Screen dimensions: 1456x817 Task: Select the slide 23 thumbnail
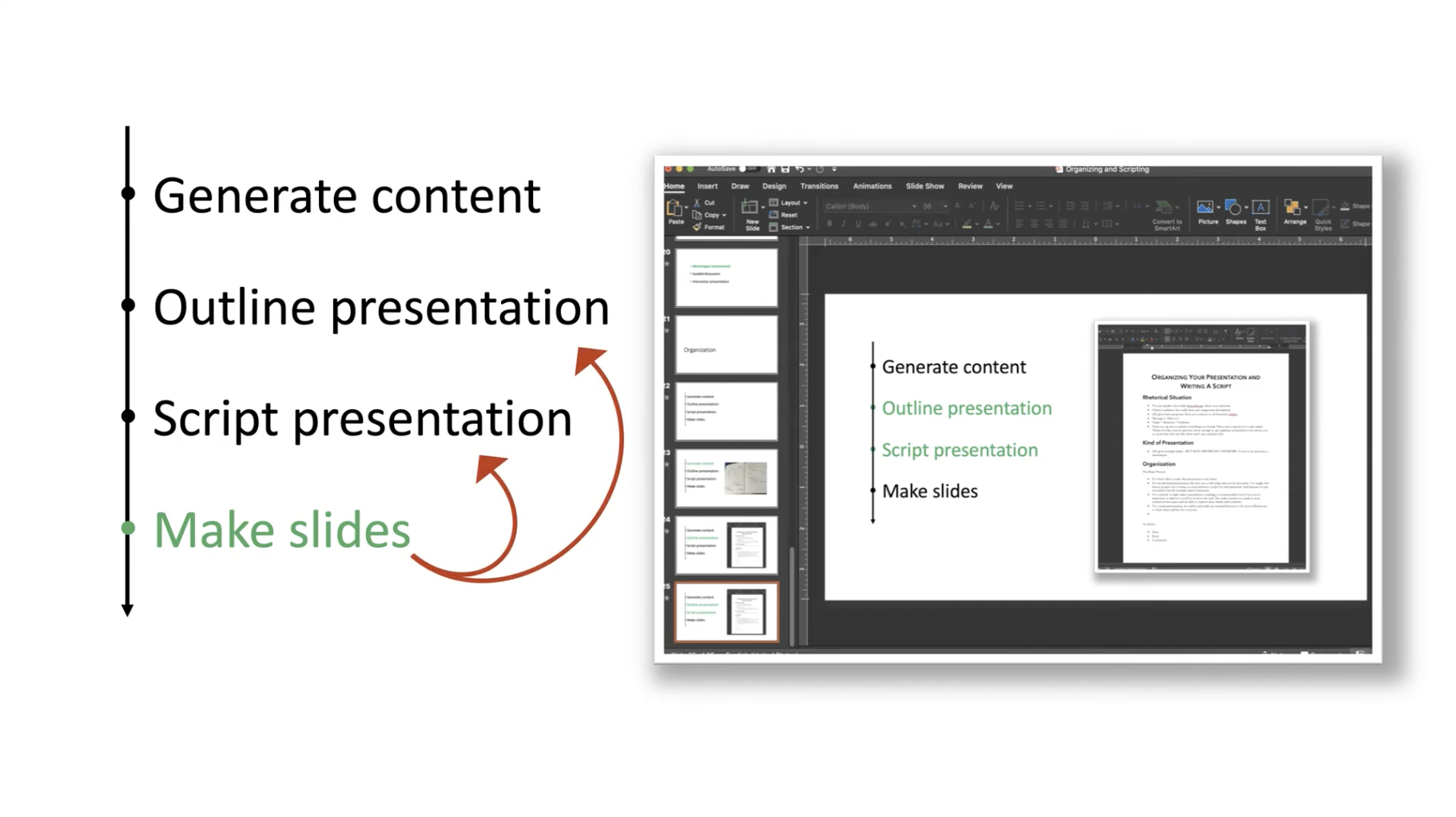point(726,478)
